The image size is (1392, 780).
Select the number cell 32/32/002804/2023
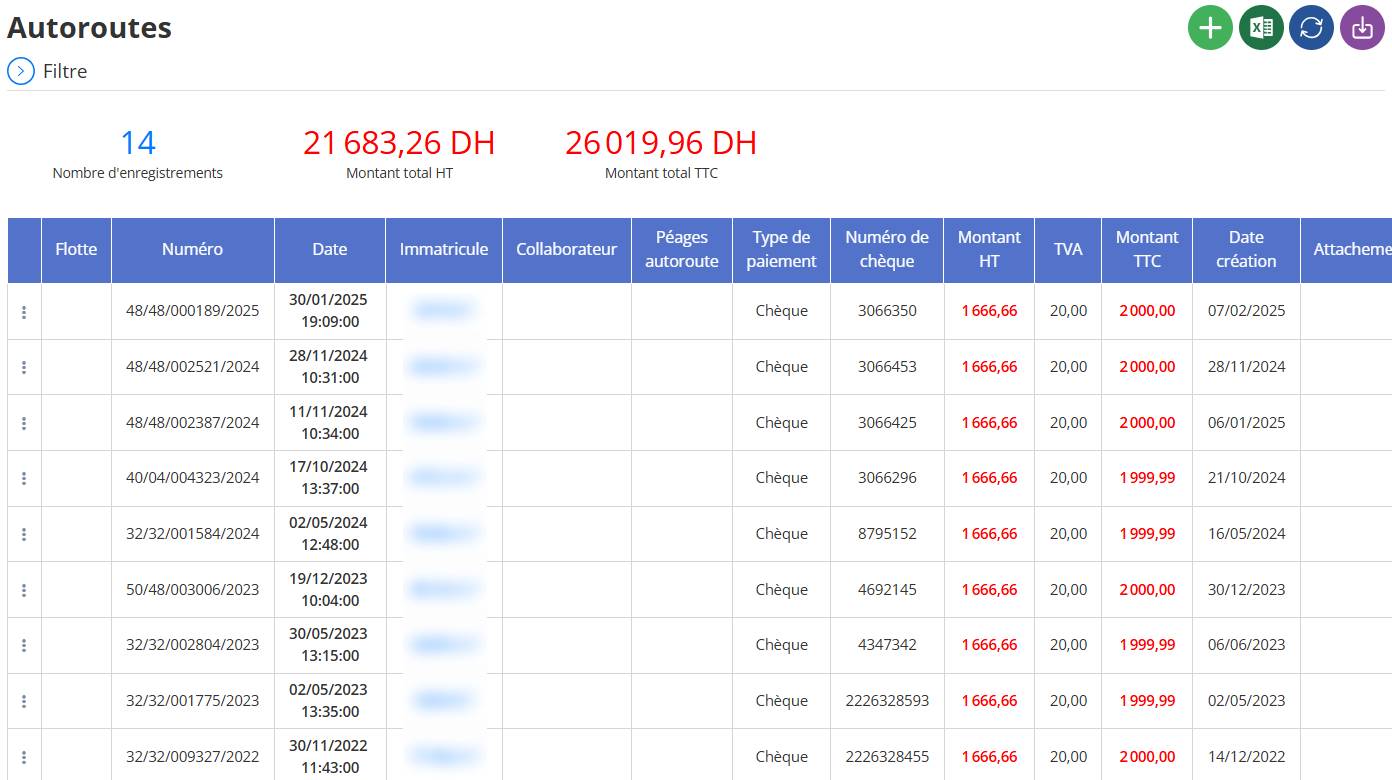point(192,645)
